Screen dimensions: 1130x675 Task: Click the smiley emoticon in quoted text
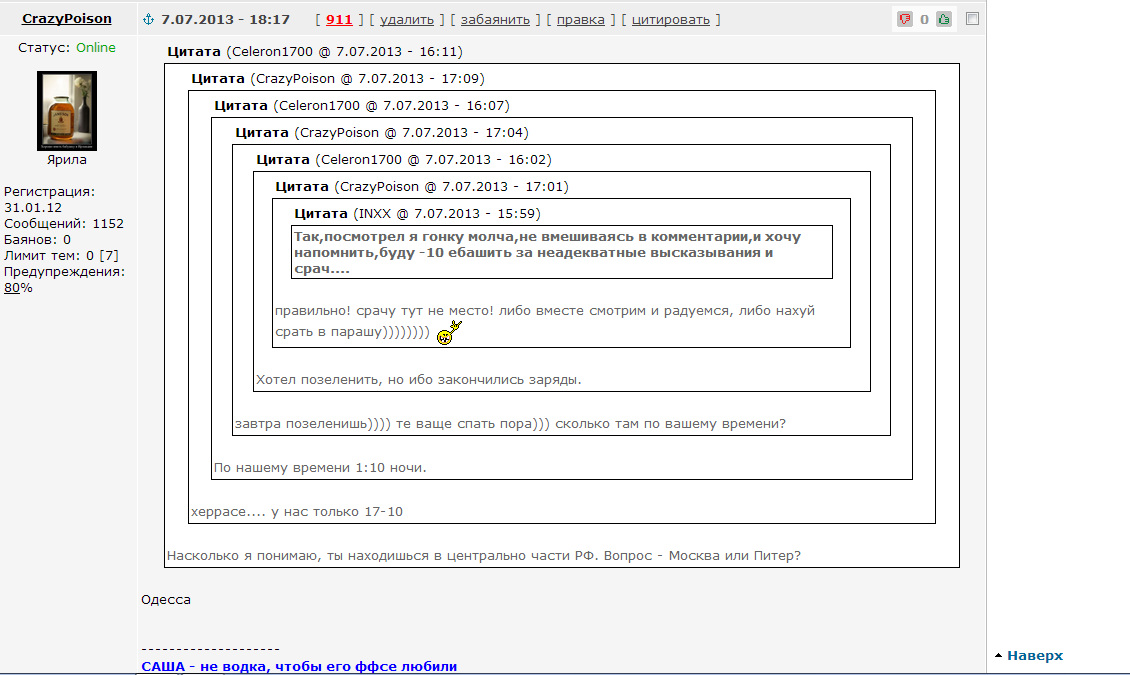[449, 333]
